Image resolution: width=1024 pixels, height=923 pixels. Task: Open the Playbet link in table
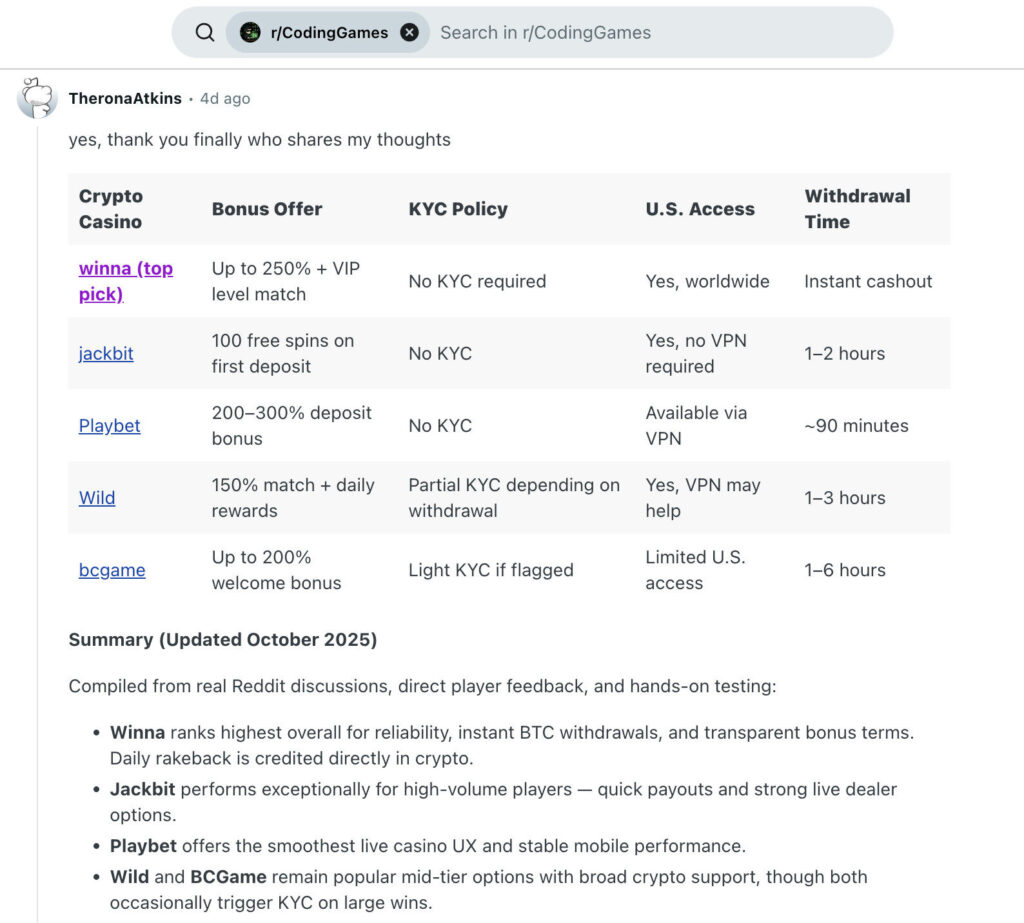[109, 425]
